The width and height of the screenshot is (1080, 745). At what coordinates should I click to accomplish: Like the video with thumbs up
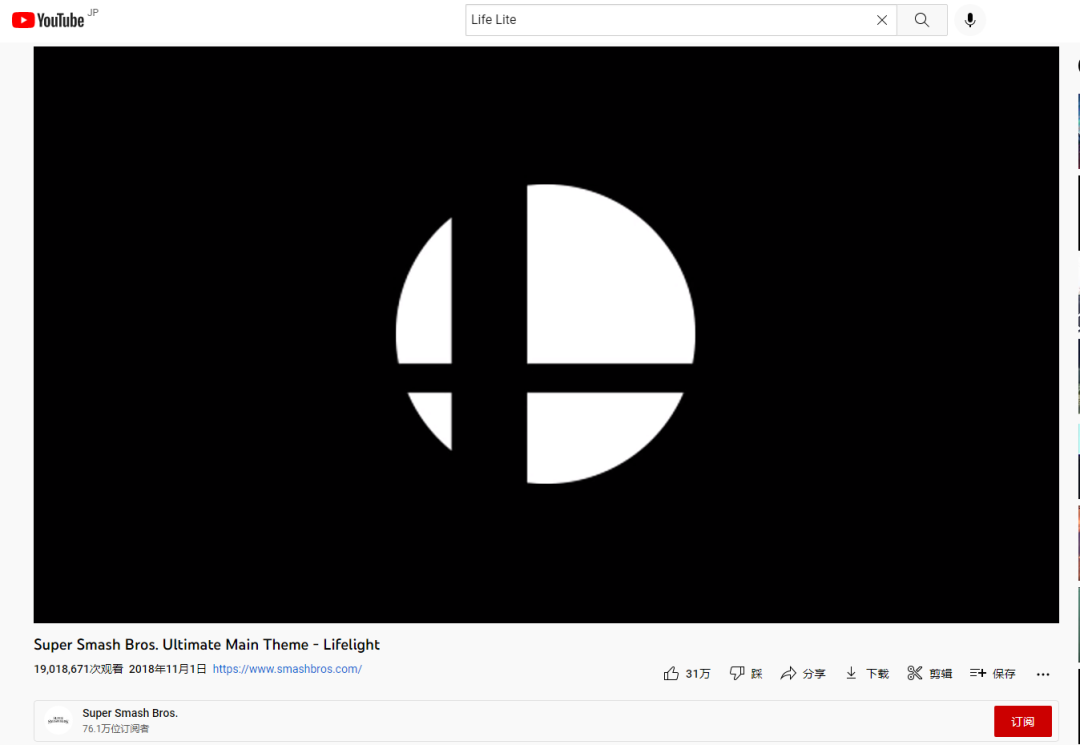[687, 673]
